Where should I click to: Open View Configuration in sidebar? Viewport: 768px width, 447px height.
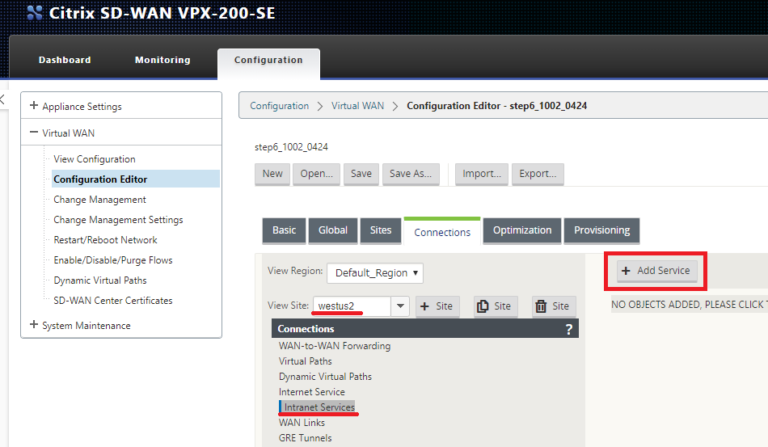(x=95, y=159)
